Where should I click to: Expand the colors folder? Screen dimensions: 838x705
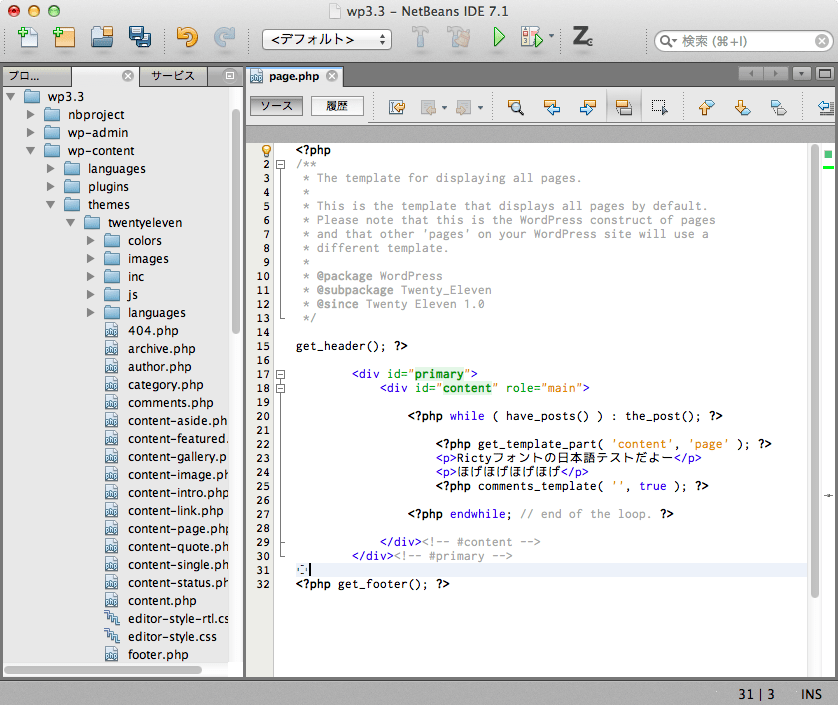pyautogui.click(x=91, y=241)
